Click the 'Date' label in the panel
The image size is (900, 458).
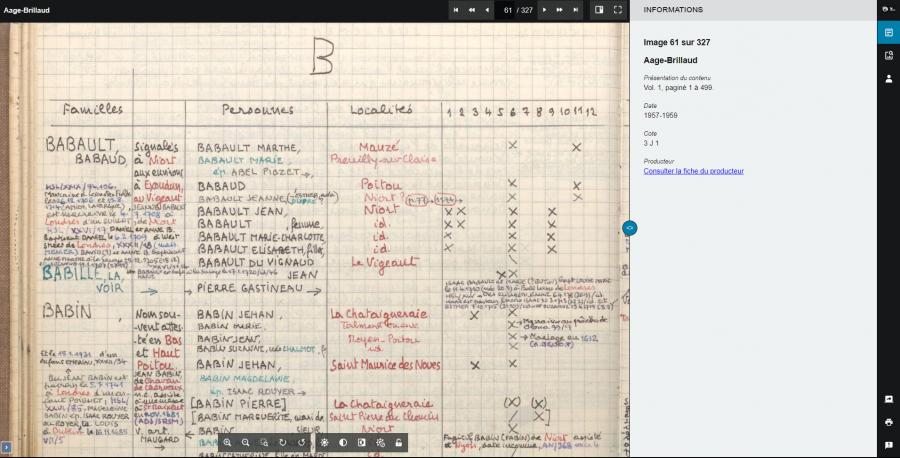(x=650, y=106)
